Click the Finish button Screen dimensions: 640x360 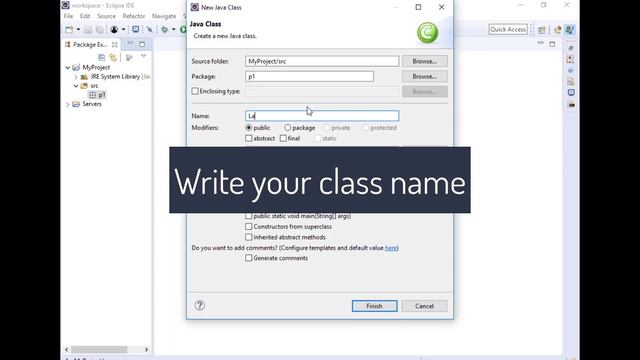point(374,306)
